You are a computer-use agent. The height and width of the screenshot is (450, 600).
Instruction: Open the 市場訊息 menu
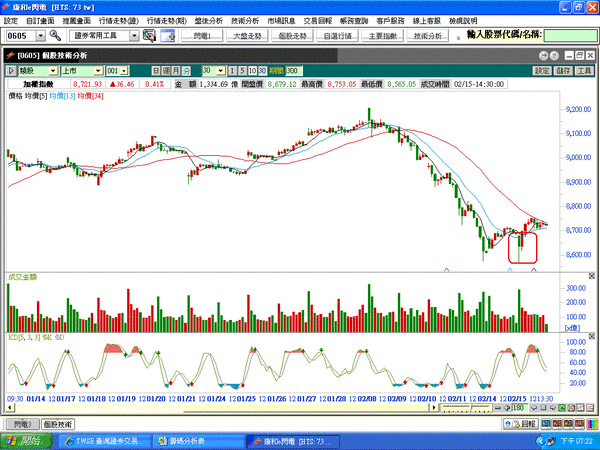coord(281,21)
